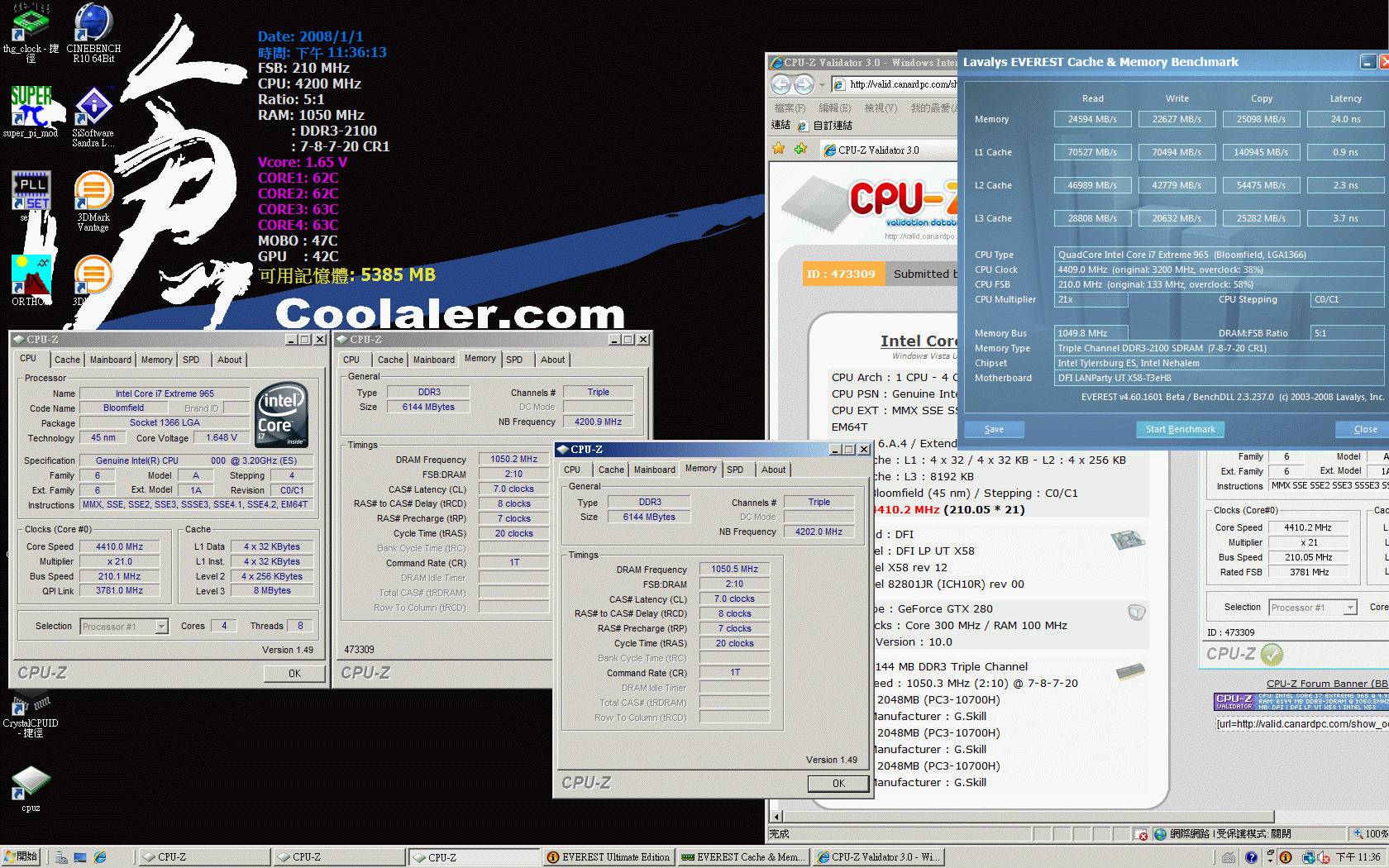Click the tray clock 下午 11:36
The width and height of the screenshot is (1389, 868).
click(1358, 857)
